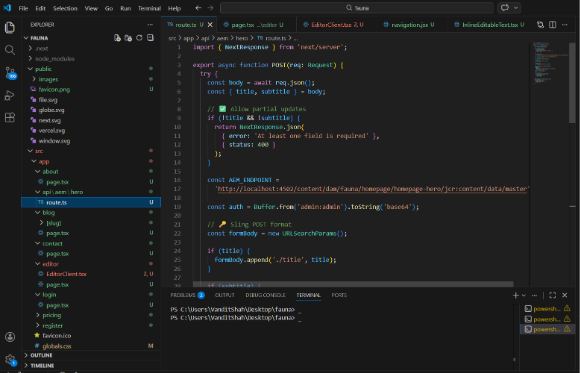Maximize the terminal panel size
The image size is (580, 373).
click(x=553, y=295)
